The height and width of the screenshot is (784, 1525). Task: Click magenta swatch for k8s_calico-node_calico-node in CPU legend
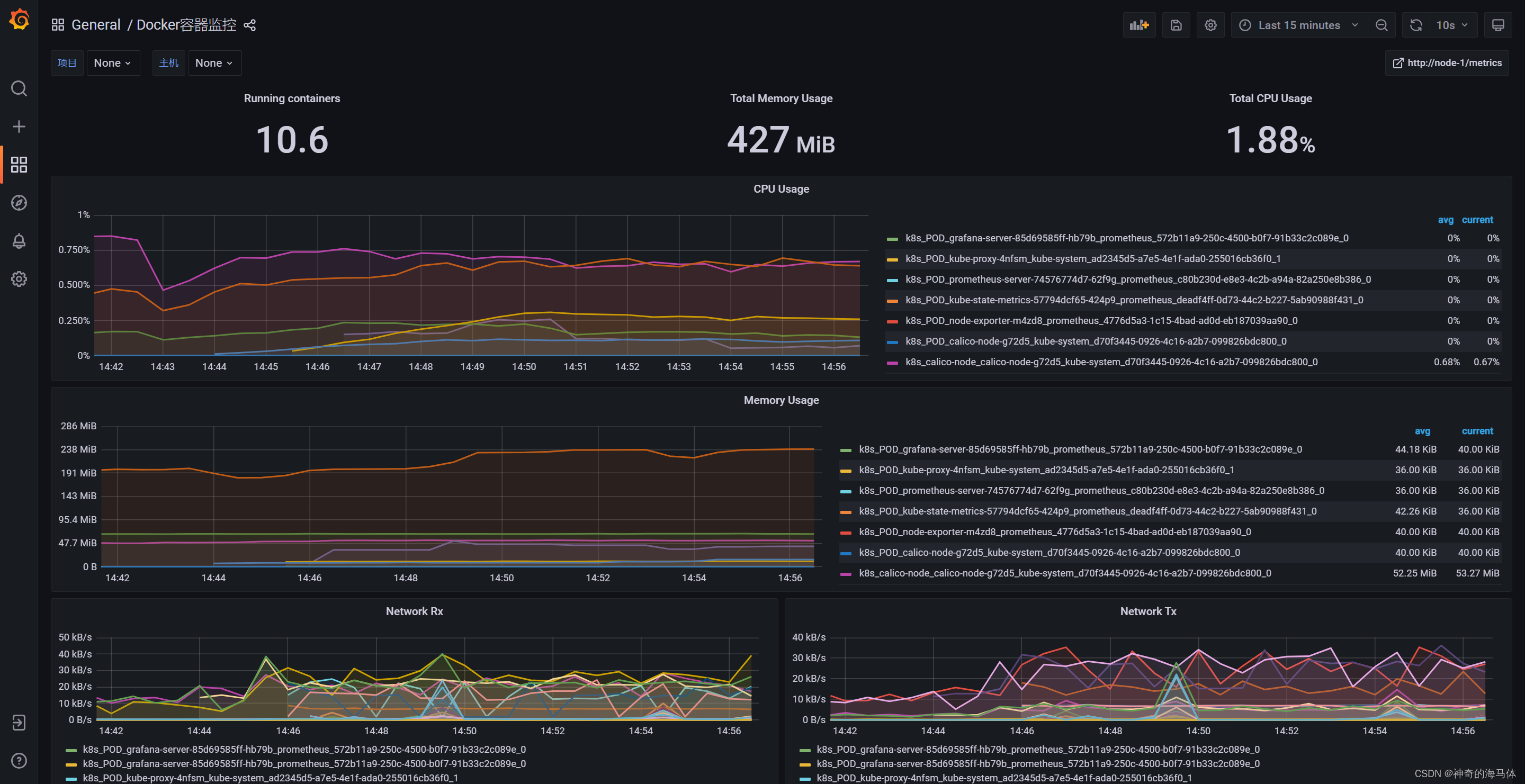tap(892, 363)
